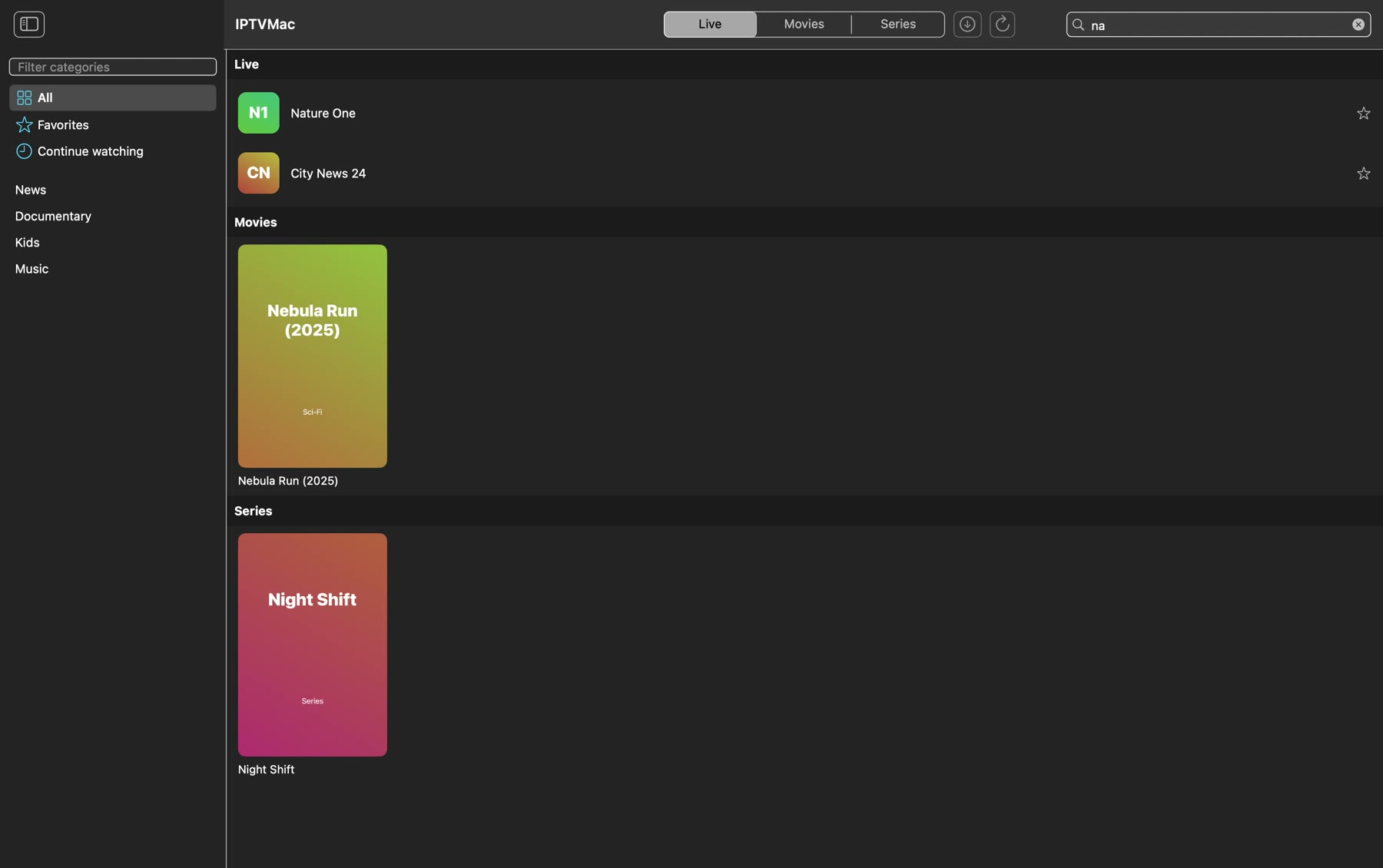Open the Night Shift poster
The image size is (1383, 868).
(x=313, y=645)
